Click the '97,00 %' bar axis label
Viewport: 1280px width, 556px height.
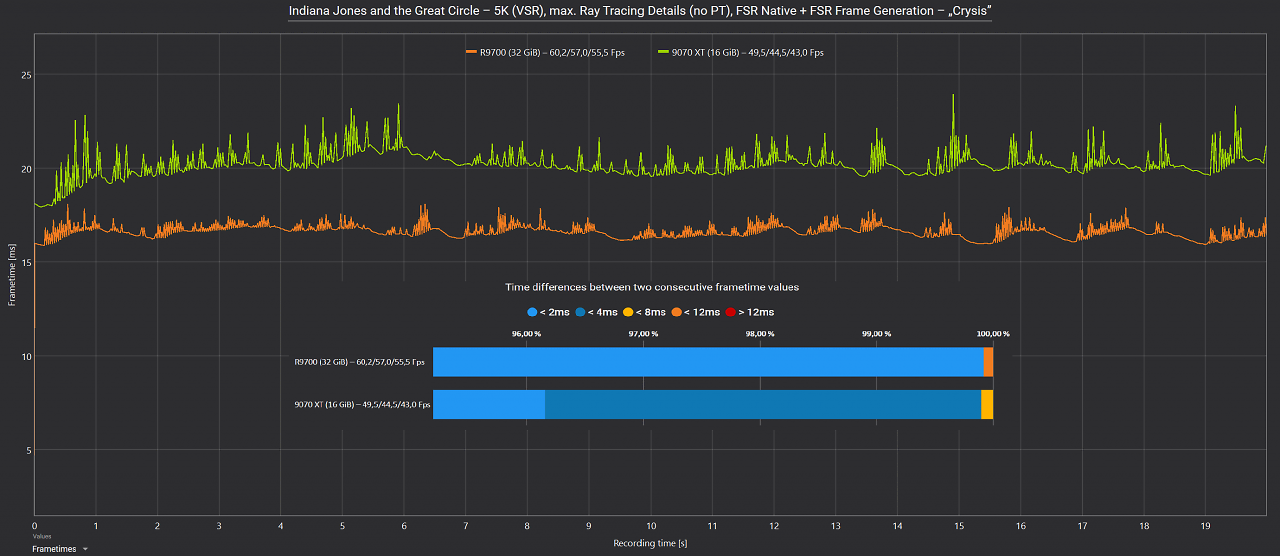coord(643,334)
